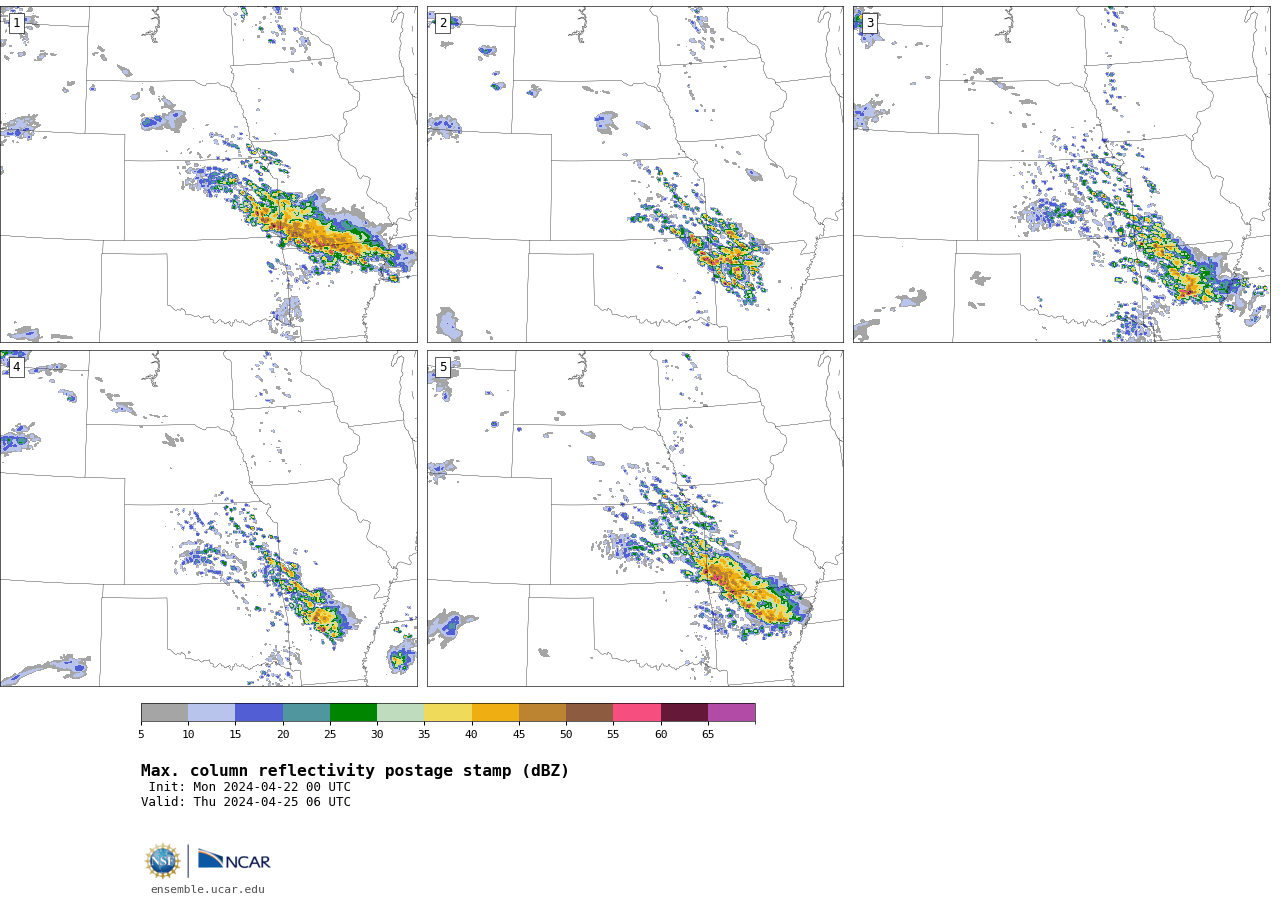Open ensemble member 5 reflectivity map
The height and width of the screenshot is (901, 1280).
coord(635,518)
